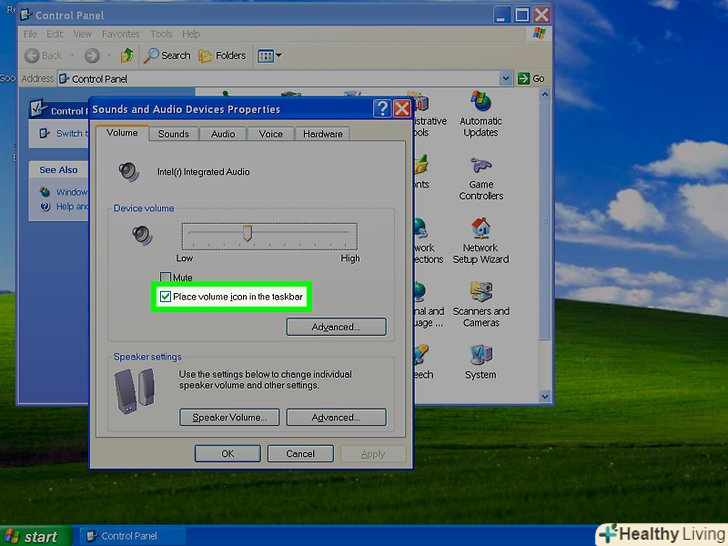Select the Volume tab
This screenshot has width=728, height=546.
pos(122,133)
